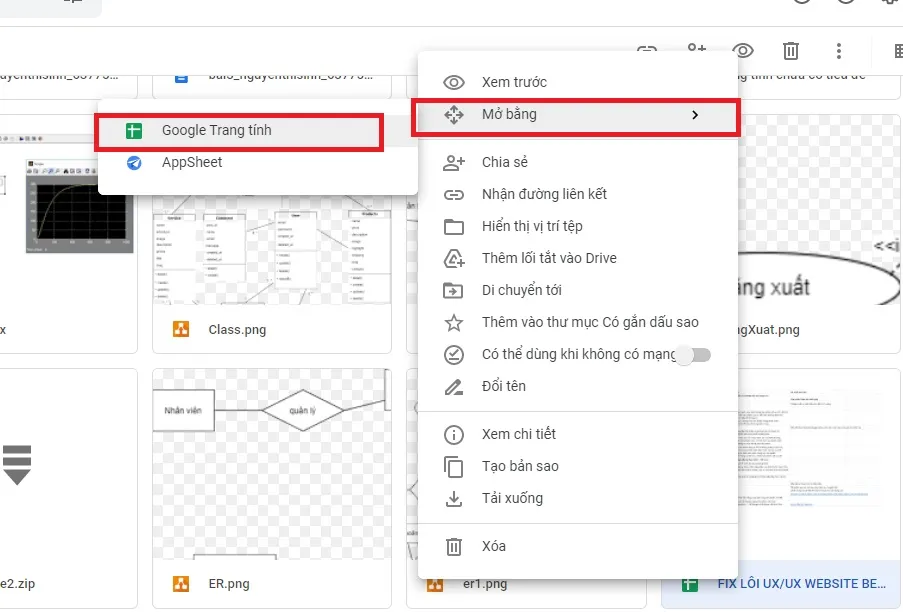The width and height of the screenshot is (903, 612).
Task: Click the info icon beside Xem chi tiết
Action: click(454, 434)
